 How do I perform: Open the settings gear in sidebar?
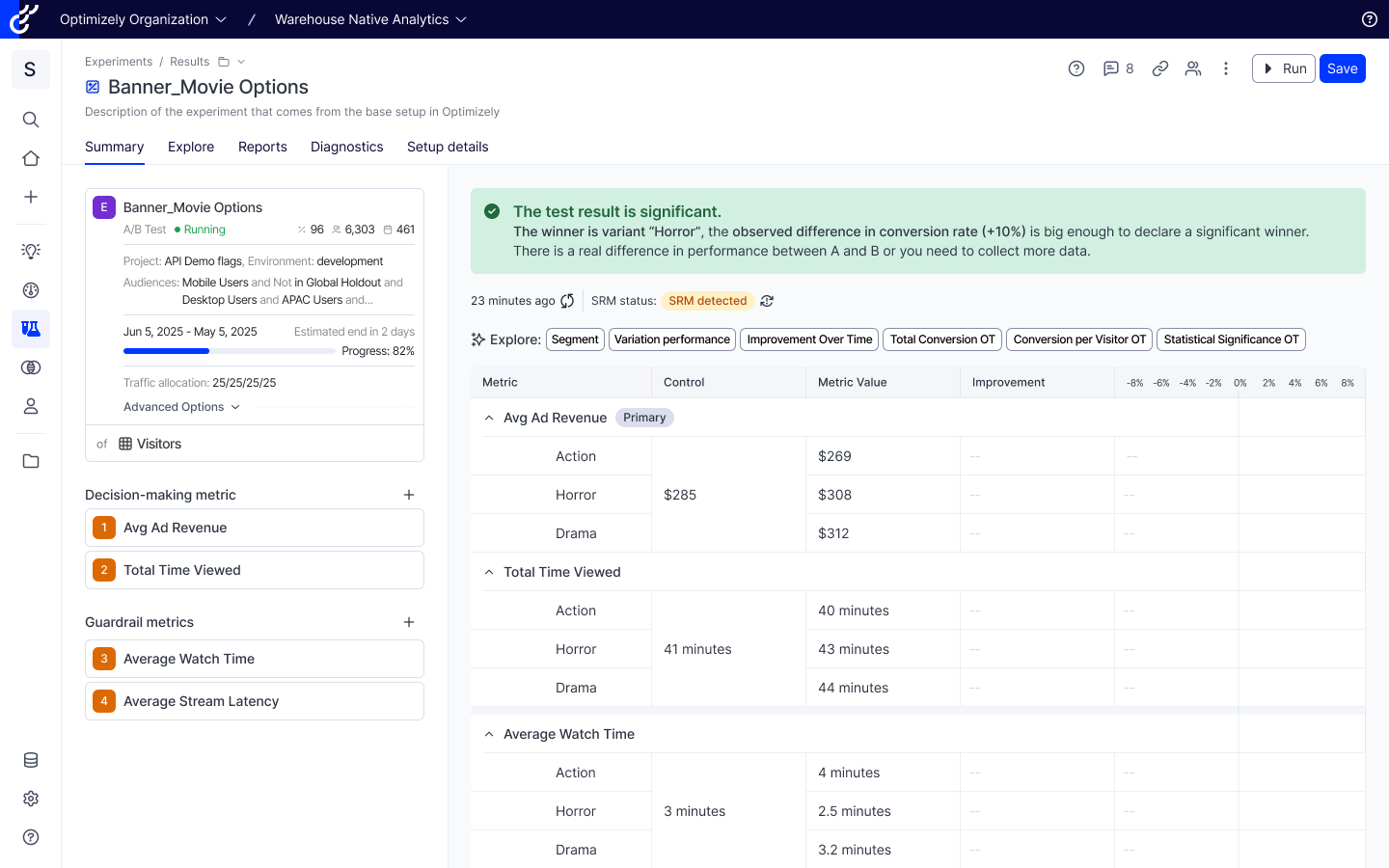(31, 799)
